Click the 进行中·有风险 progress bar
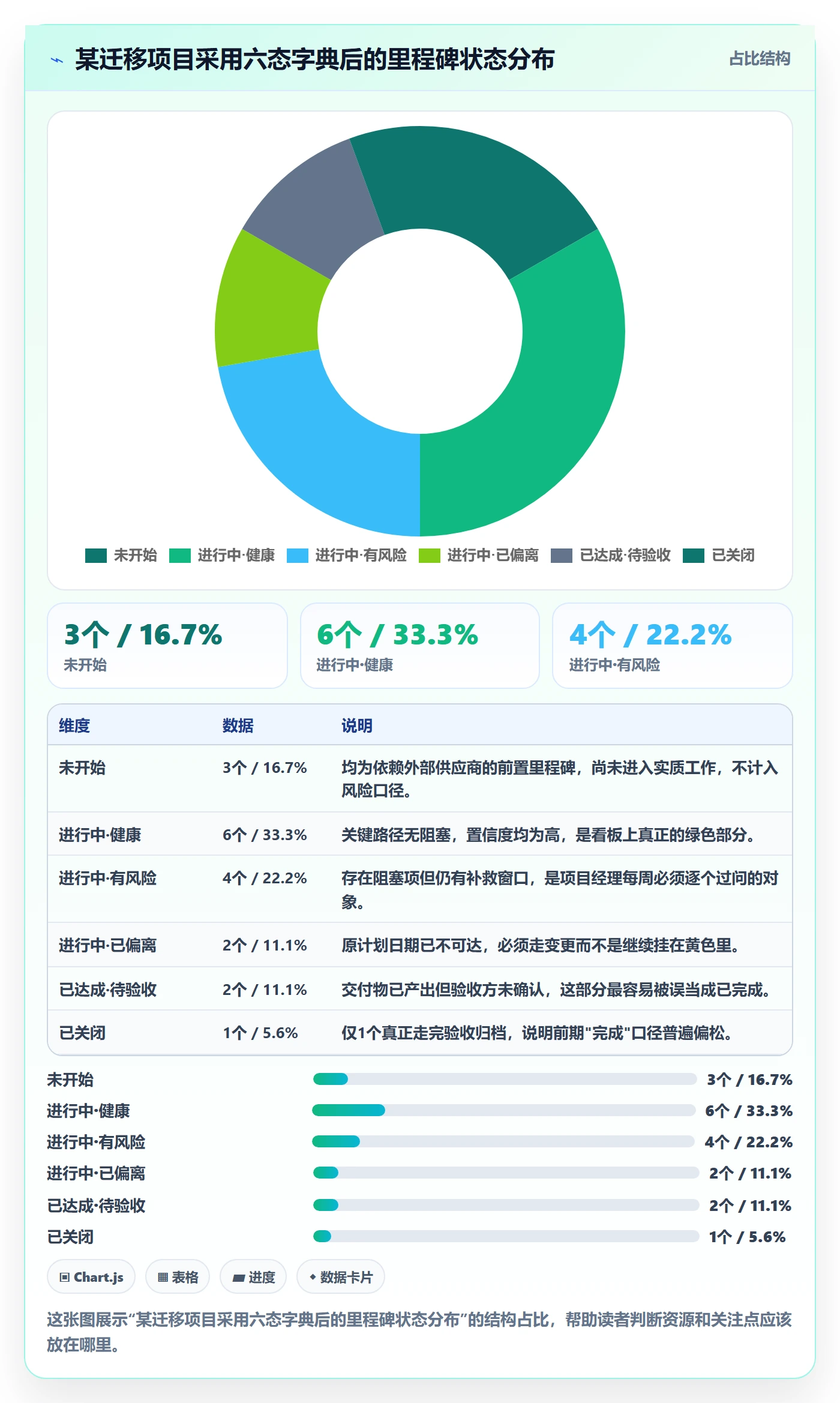Viewport: 840px width, 1403px height. [503, 1141]
